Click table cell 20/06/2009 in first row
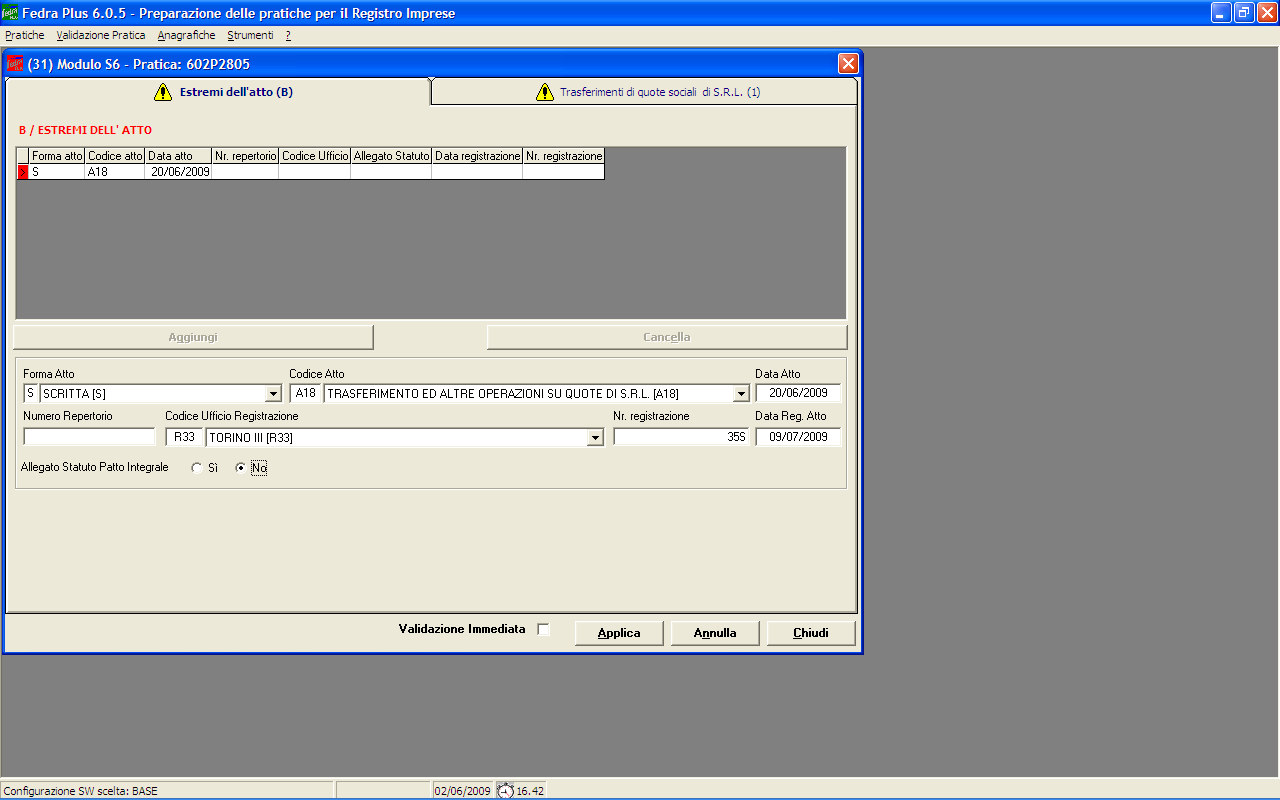The image size is (1280, 800). (x=179, y=172)
